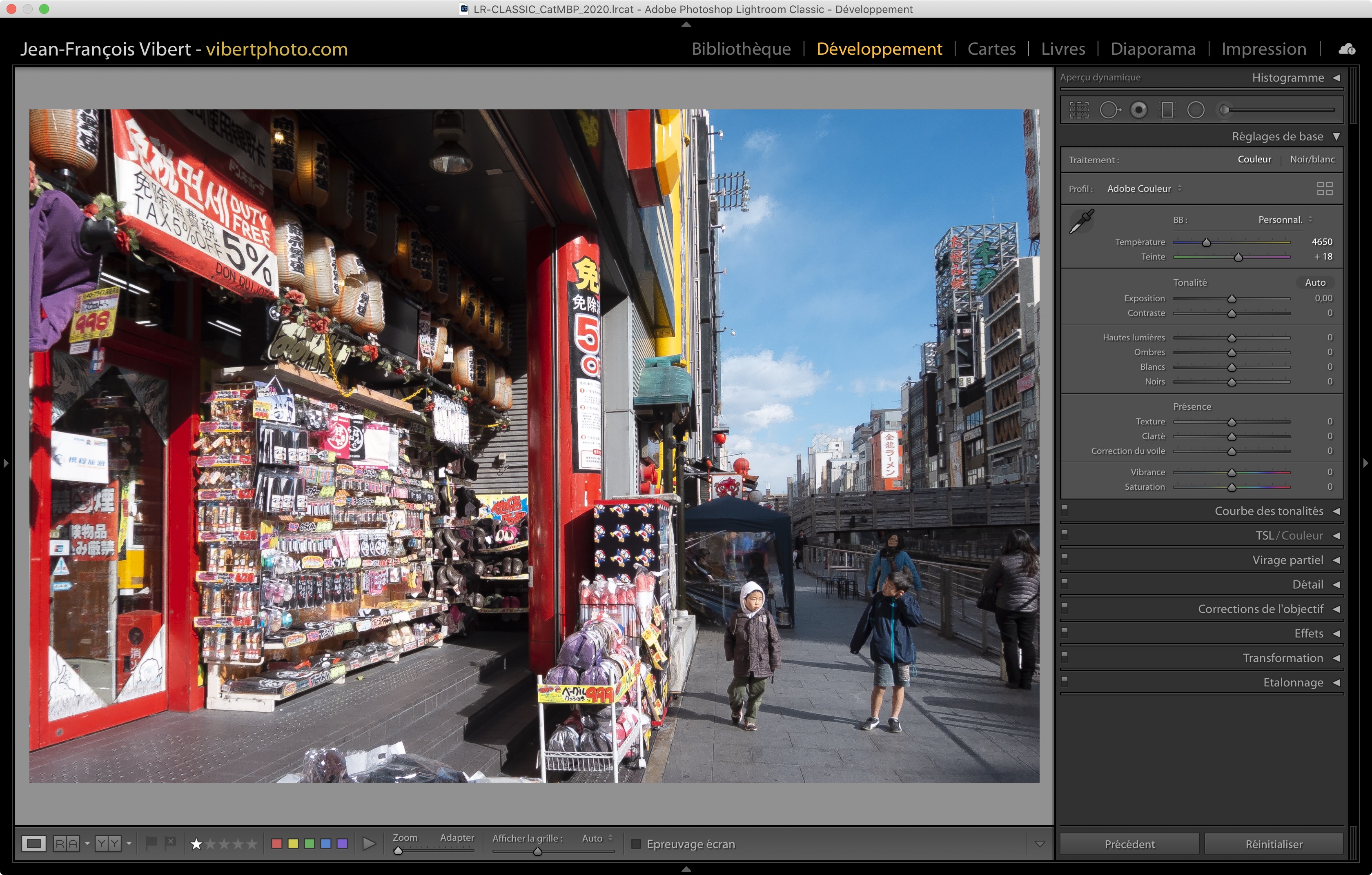Switch to Loupe view mode

point(33,843)
